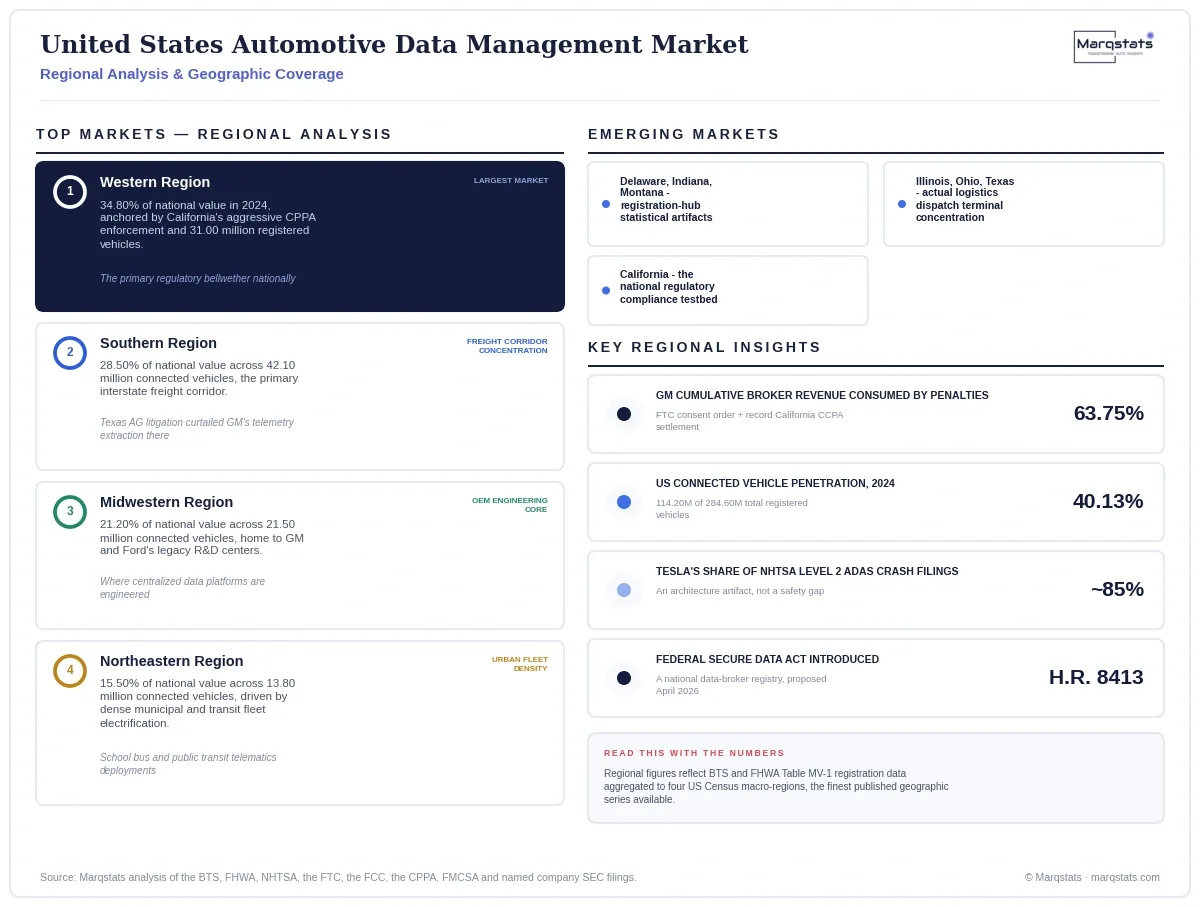This screenshot has height=907, width=1200.
Task: Click the FEDERAL SECURE DATA ACT INTRODUCED title
Action: point(767,659)
